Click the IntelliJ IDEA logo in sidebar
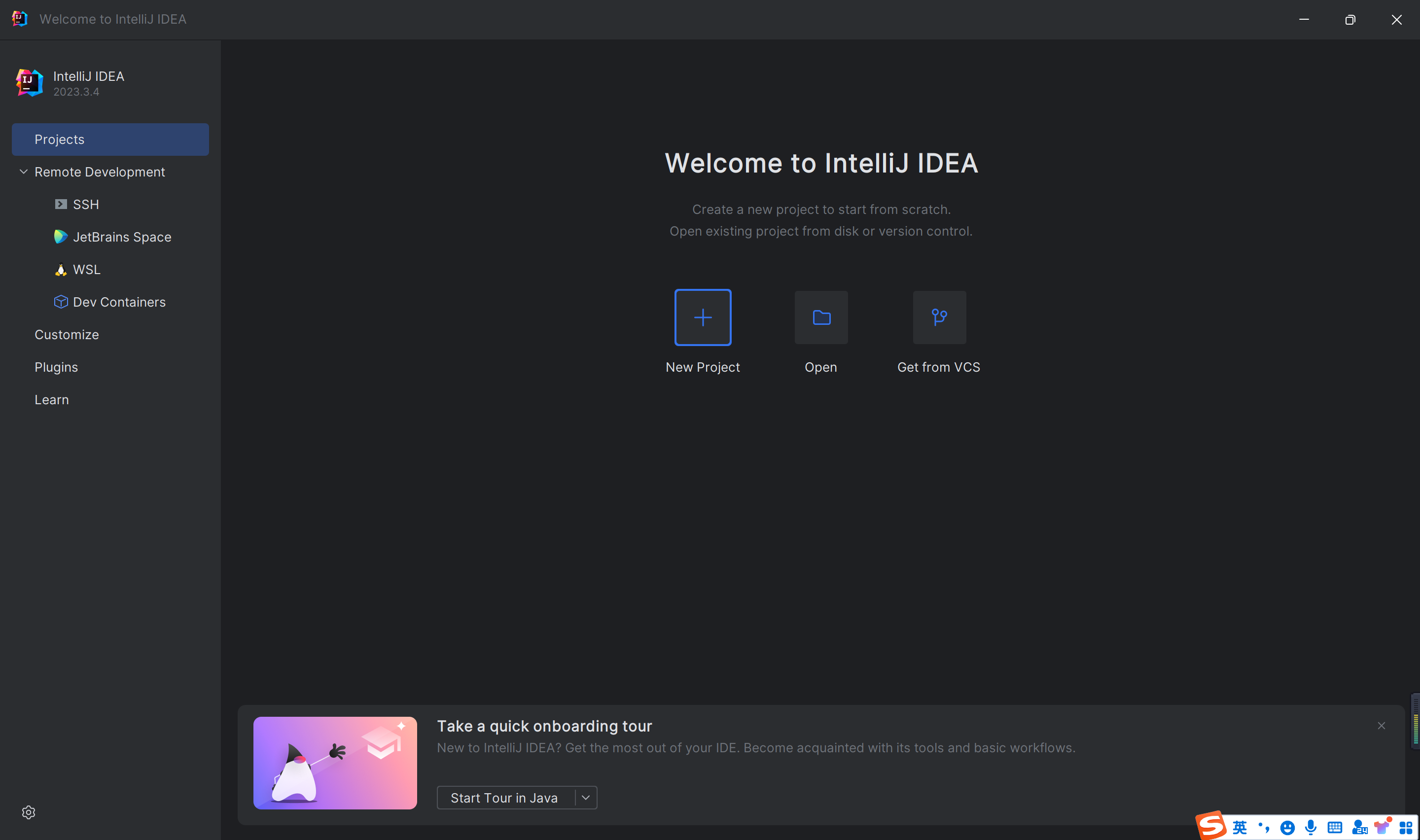This screenshot has height=840, width=1420. (29, 83)
